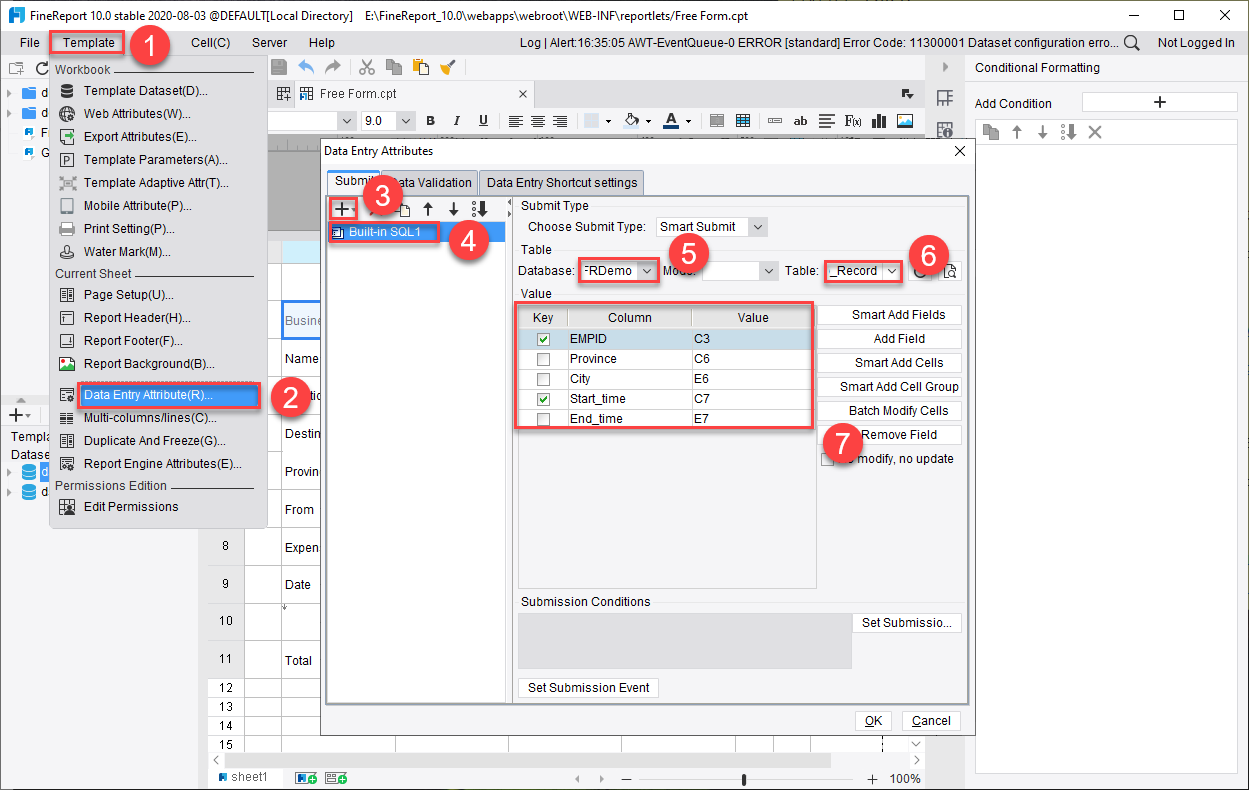1249x790 pixels.
Task: Click the Paste clipboard icon
Action: [x=421, y=67]
